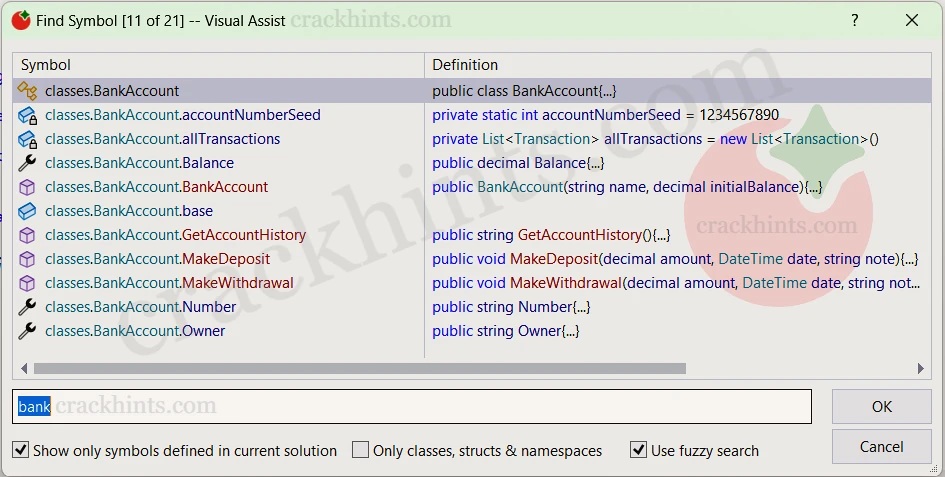945x477 pixels.
Task: Click definition 'public class BankAccount{...}'
Action: (524, 90)
